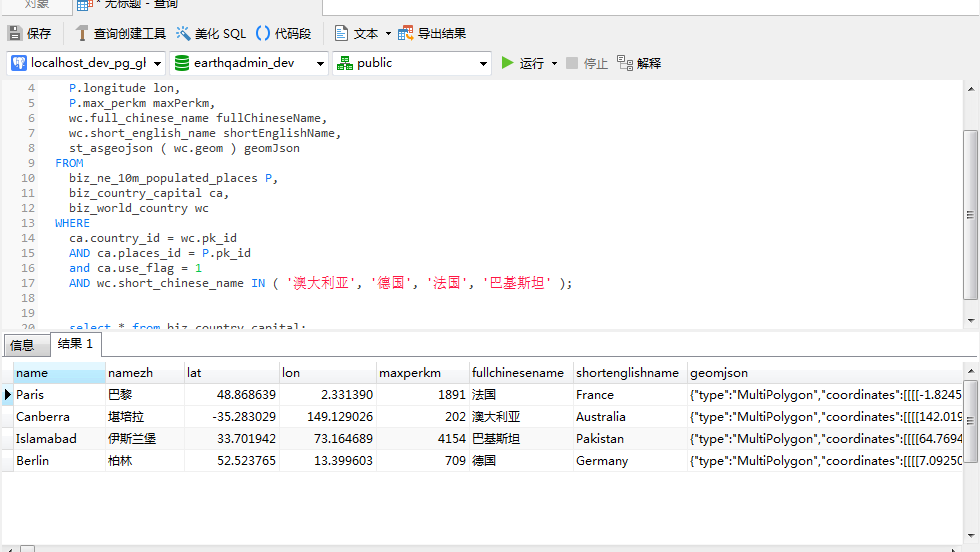Click the geomjson column header
Screen dimensions: 980x552
pos(825,373)
